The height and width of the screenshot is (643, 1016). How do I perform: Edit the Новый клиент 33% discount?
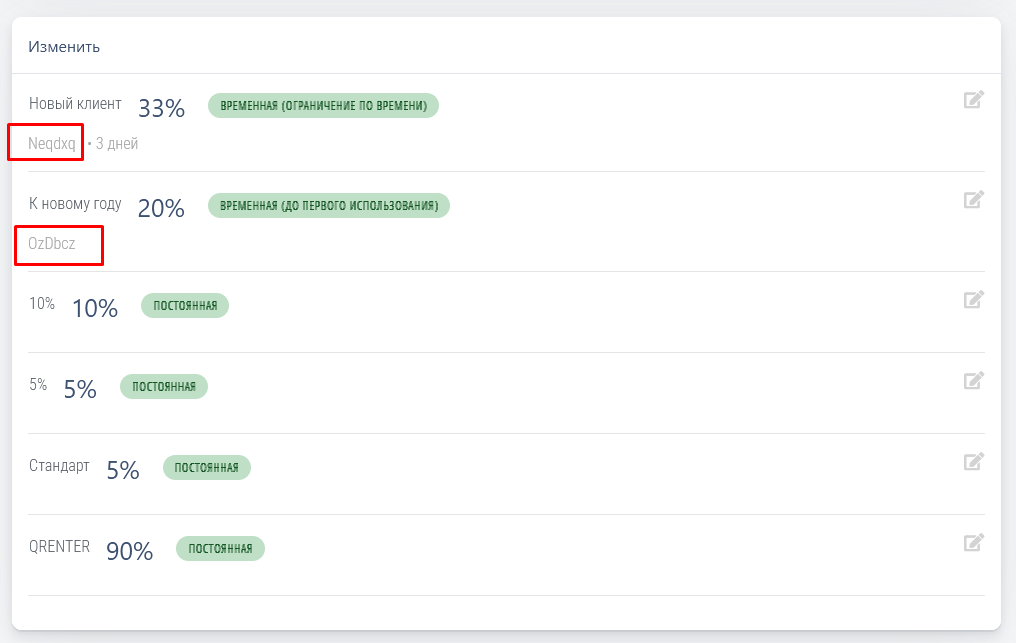[973, 99]
